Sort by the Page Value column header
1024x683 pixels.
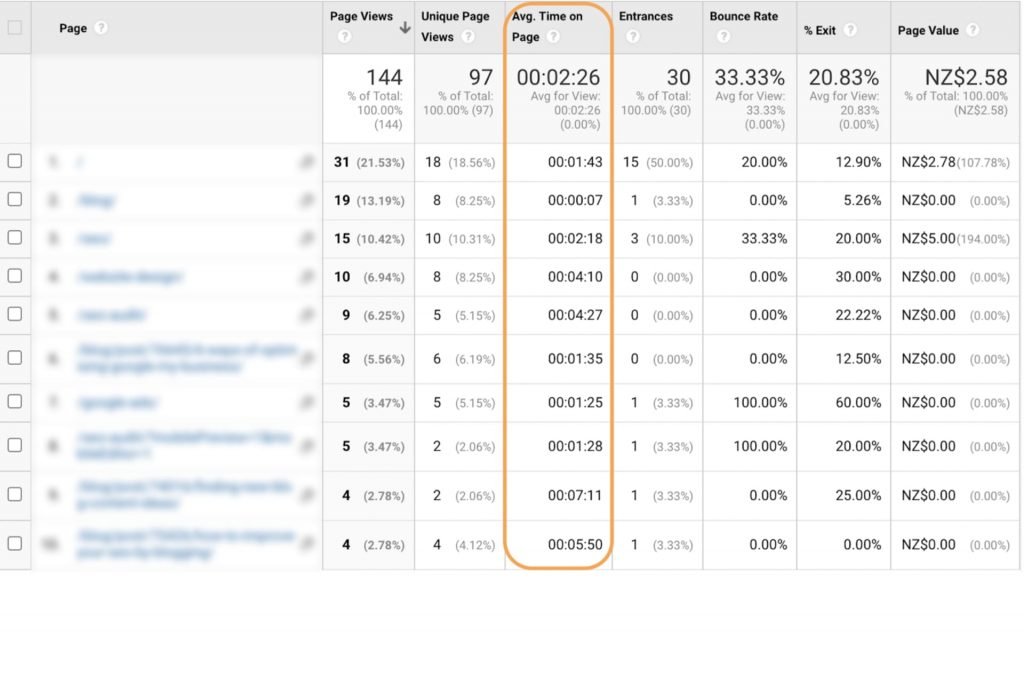point(928,30)
